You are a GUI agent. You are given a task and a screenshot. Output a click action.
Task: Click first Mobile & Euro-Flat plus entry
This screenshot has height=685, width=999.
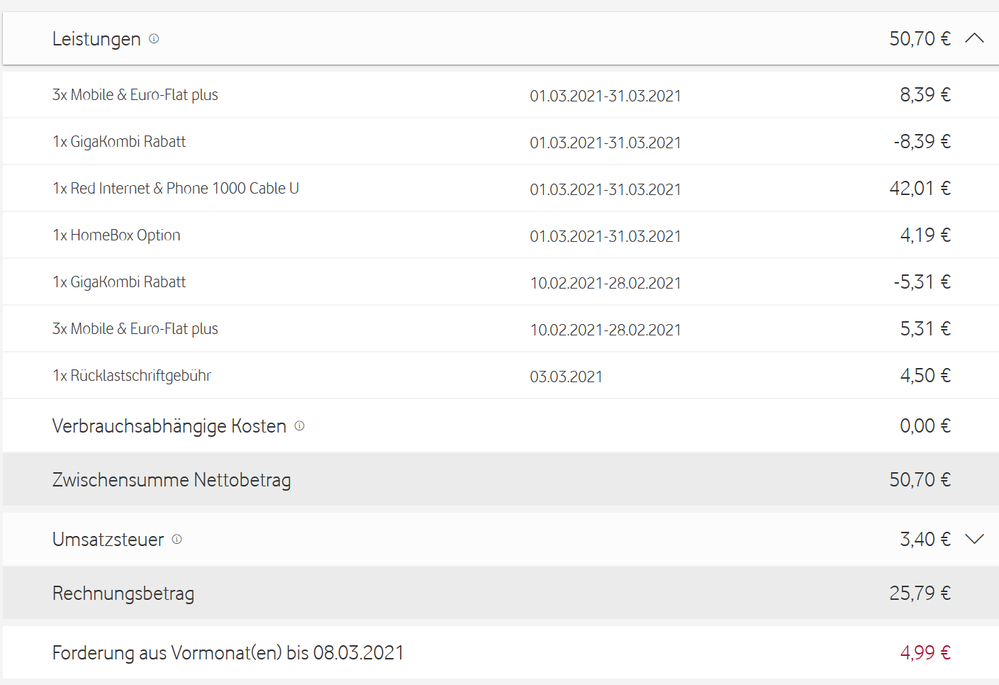click(x=135, y=95)
